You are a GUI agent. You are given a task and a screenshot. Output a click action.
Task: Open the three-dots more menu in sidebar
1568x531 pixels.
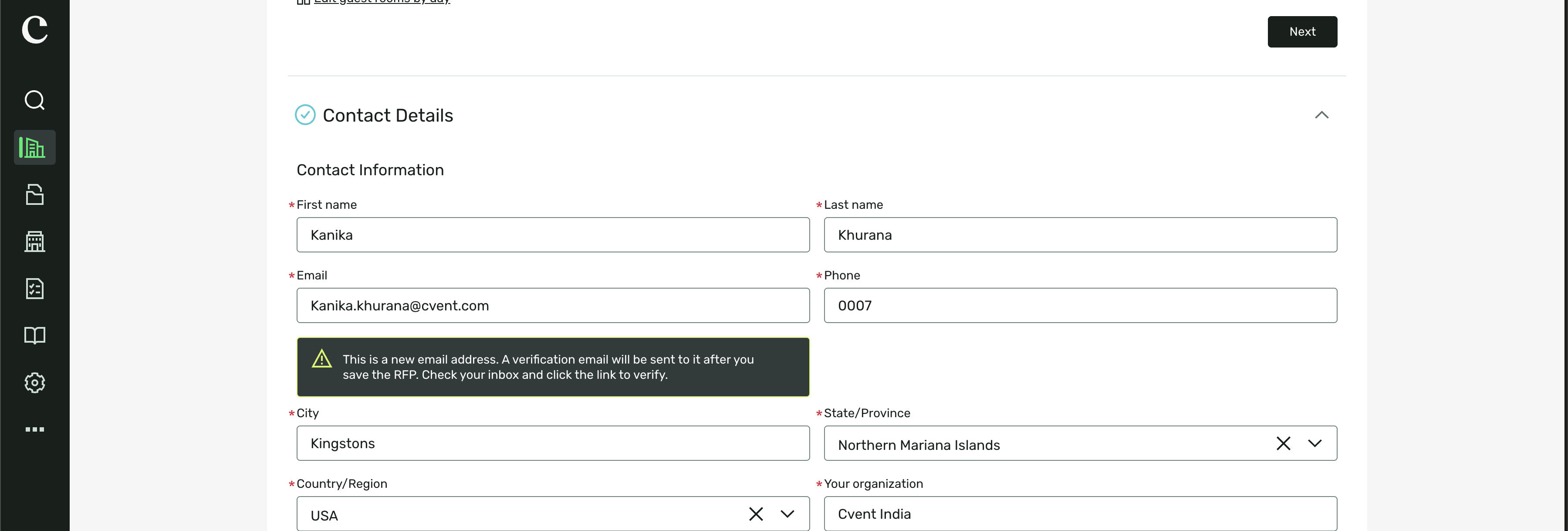tap(35, 429)
